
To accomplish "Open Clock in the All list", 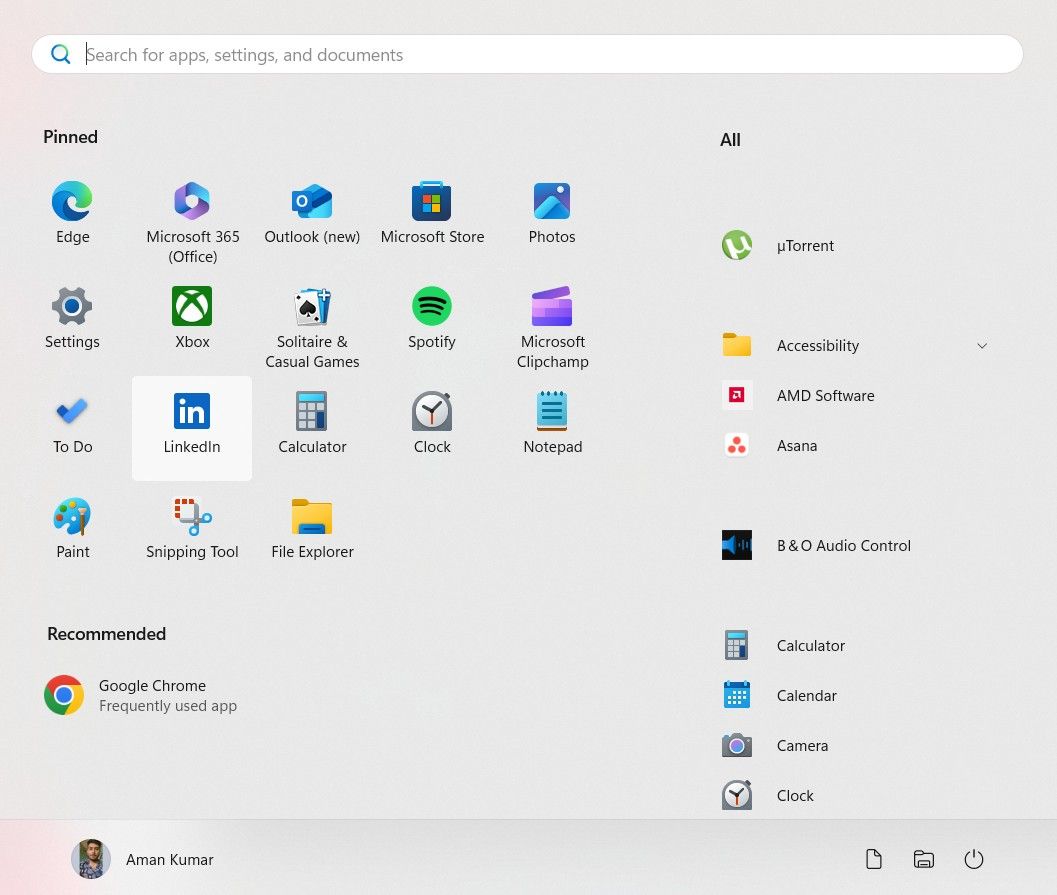I will pyautogui.click(x=856, y=795).
